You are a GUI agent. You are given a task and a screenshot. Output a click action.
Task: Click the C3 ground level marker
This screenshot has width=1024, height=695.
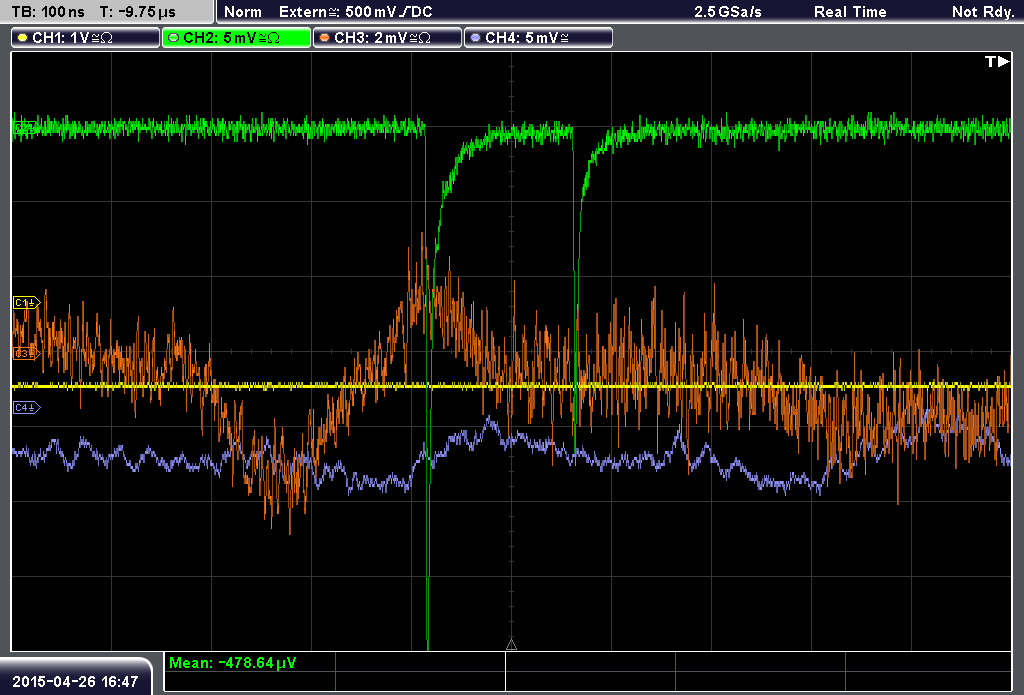27,354
